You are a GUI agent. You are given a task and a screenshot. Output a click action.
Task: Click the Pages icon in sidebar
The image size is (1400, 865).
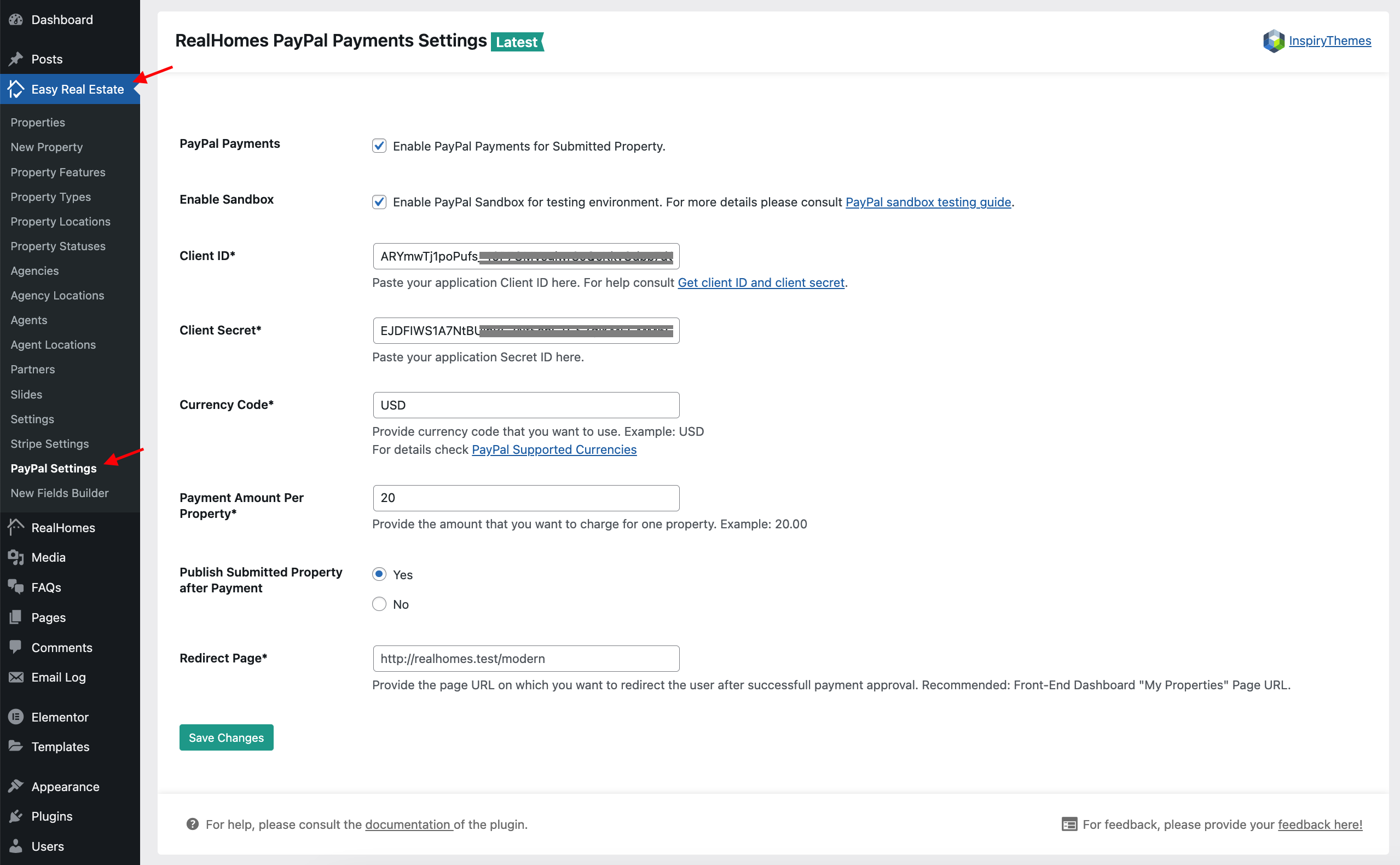click(16, 618)
